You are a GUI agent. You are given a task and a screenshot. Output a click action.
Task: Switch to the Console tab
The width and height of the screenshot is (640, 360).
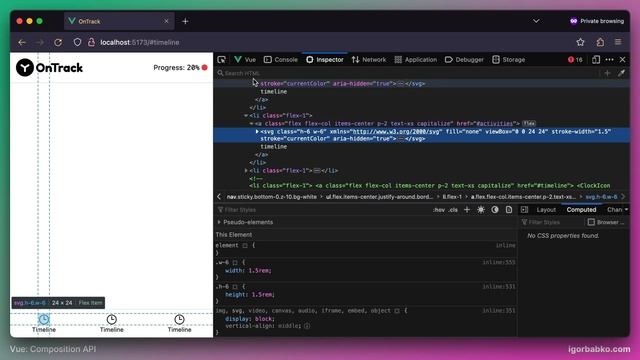coord(281,60)
